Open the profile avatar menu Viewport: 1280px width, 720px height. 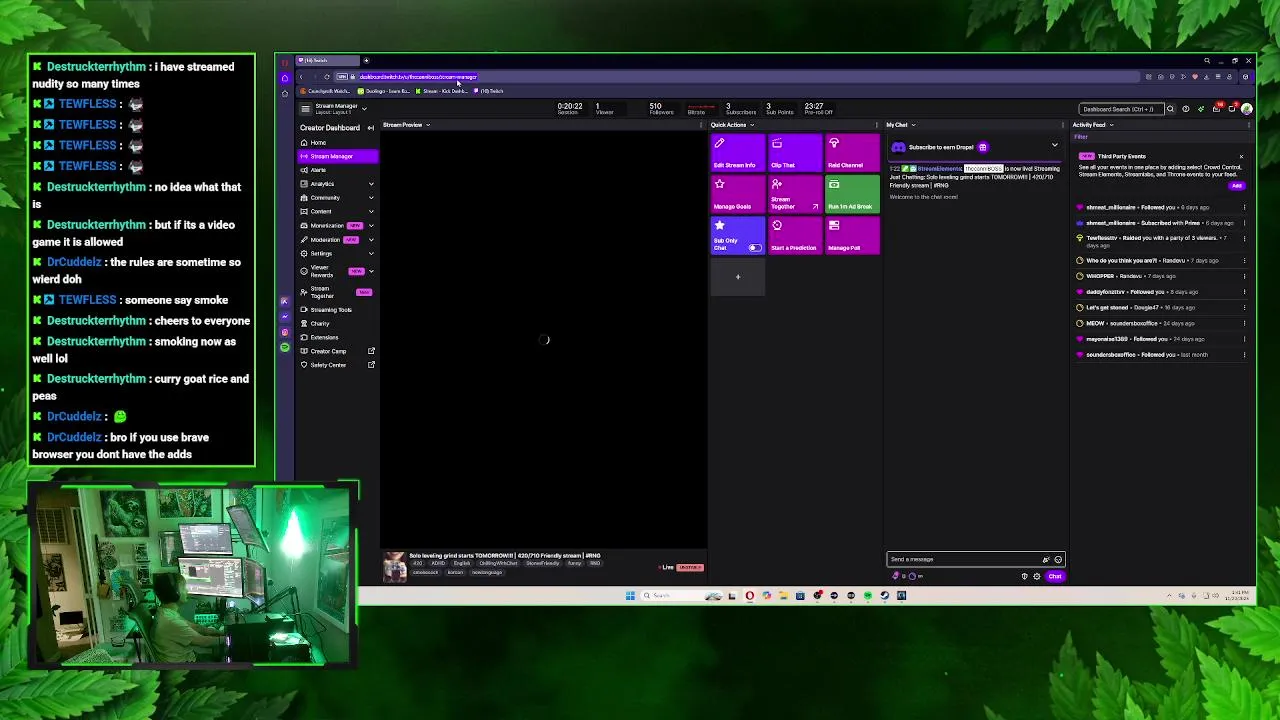[1246, 109]
